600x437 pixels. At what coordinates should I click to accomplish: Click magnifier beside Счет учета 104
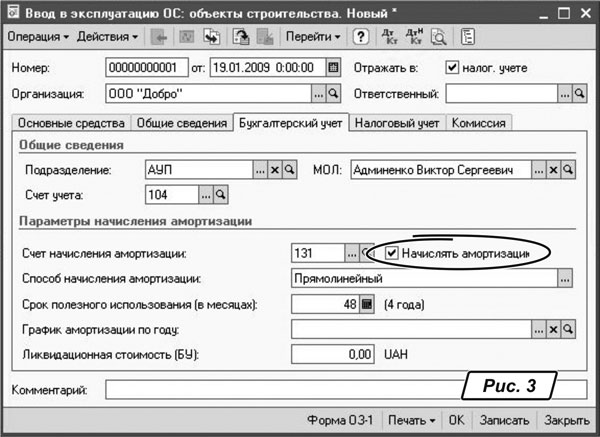point(222,194)
